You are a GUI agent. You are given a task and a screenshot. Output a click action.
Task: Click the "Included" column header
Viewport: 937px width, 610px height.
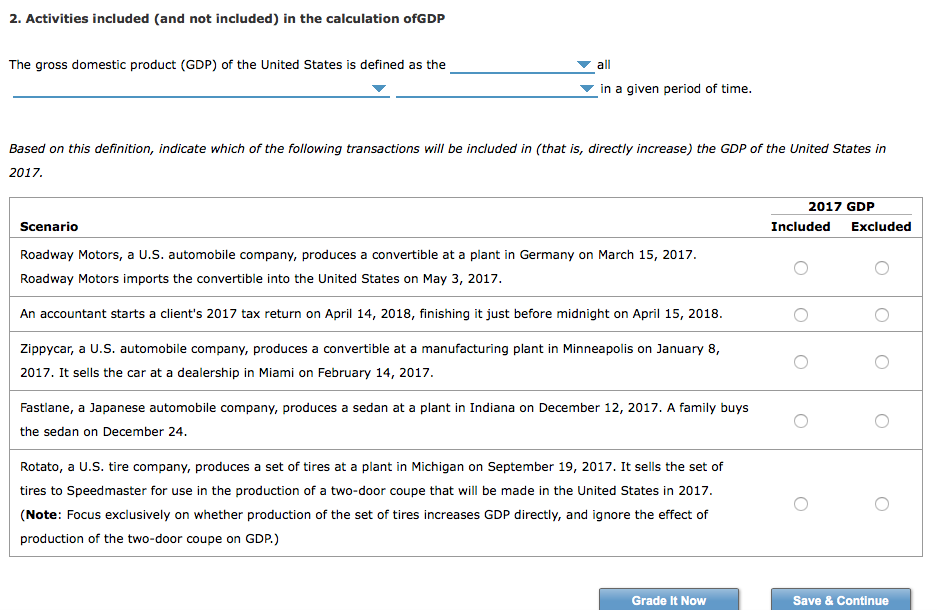click(800, 227)
